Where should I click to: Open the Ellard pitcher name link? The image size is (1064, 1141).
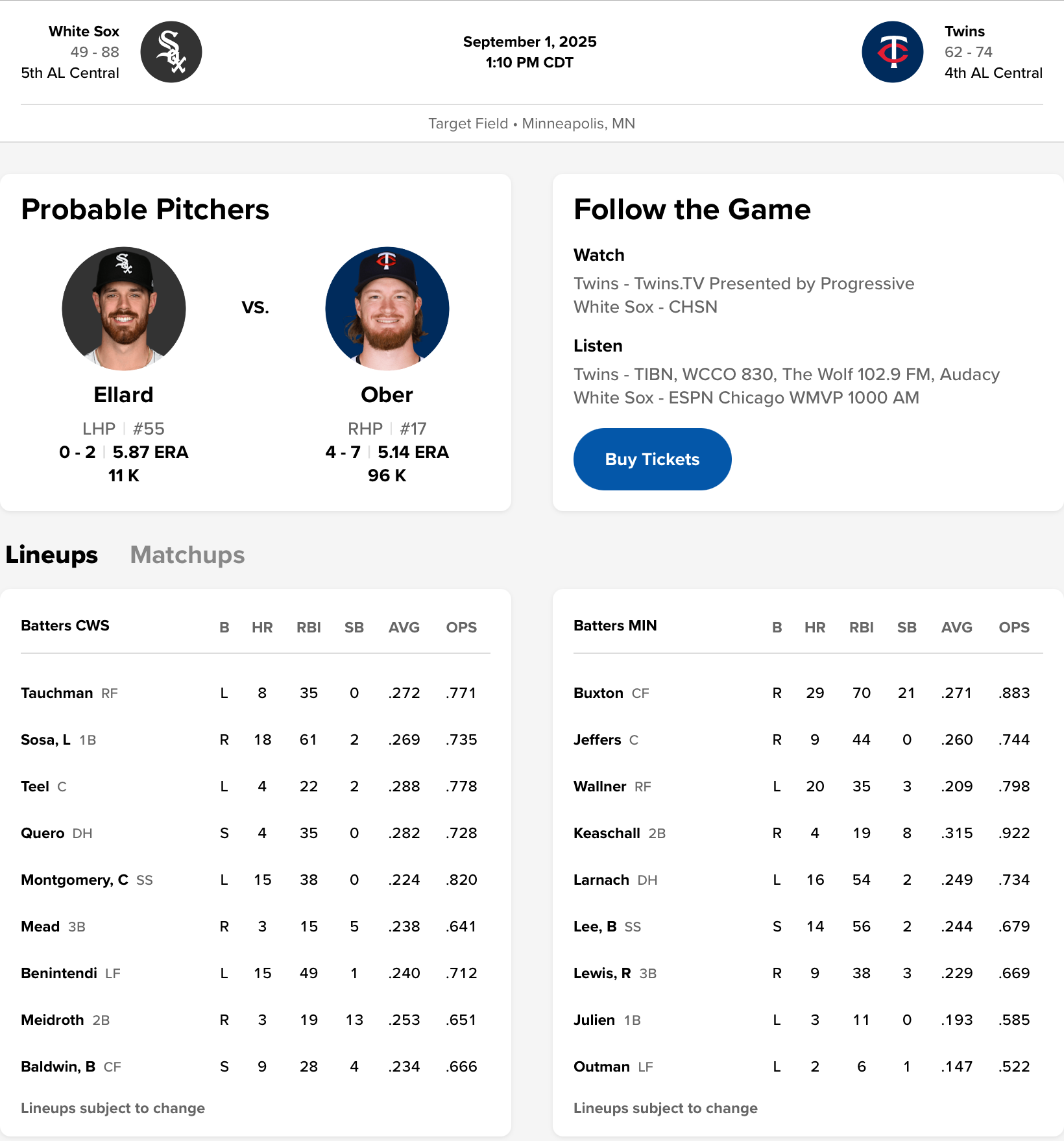123,395
